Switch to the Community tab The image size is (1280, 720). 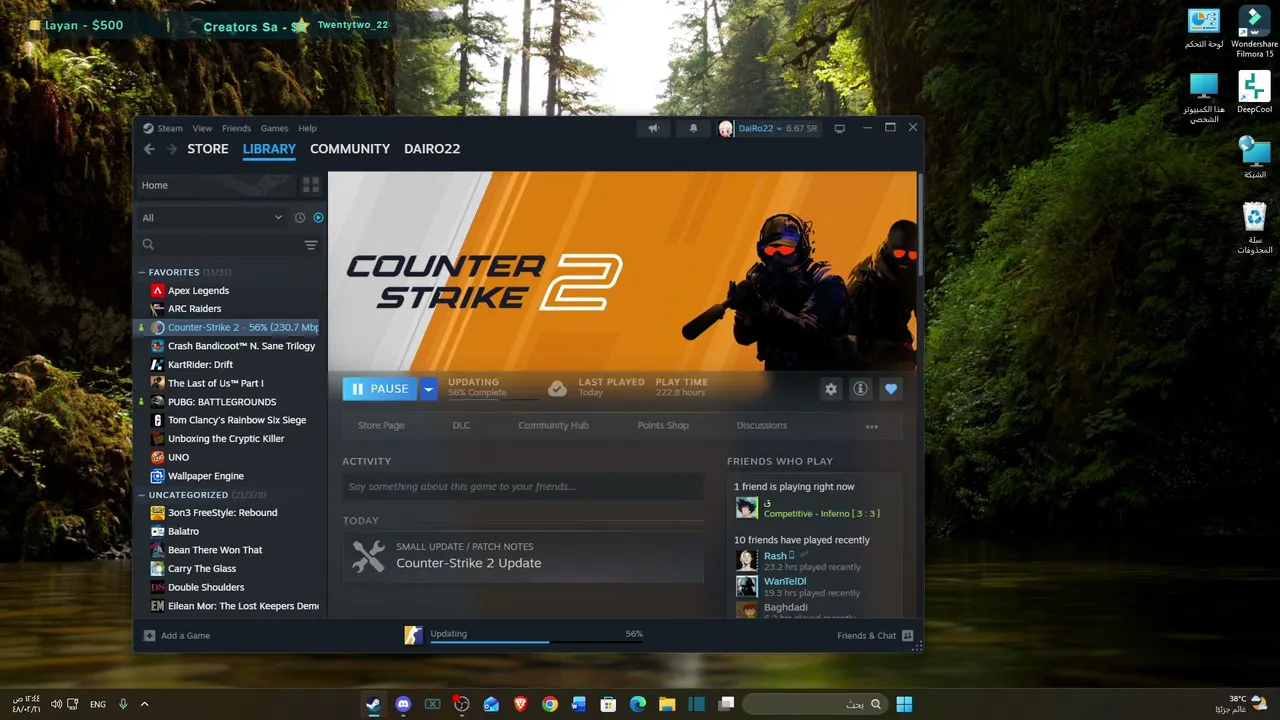(x=350, y=149)
